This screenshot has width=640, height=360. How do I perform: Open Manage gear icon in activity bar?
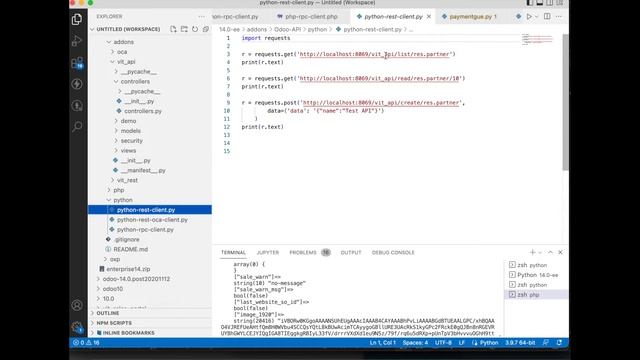[77, 327]
